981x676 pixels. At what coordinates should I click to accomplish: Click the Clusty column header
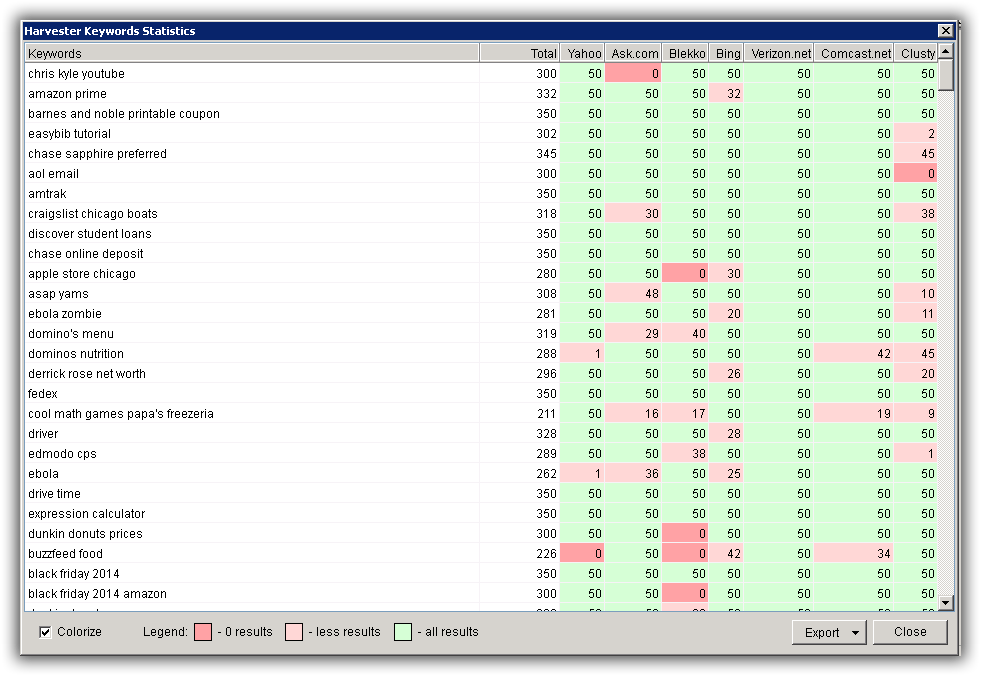click(x=916, y=53)
